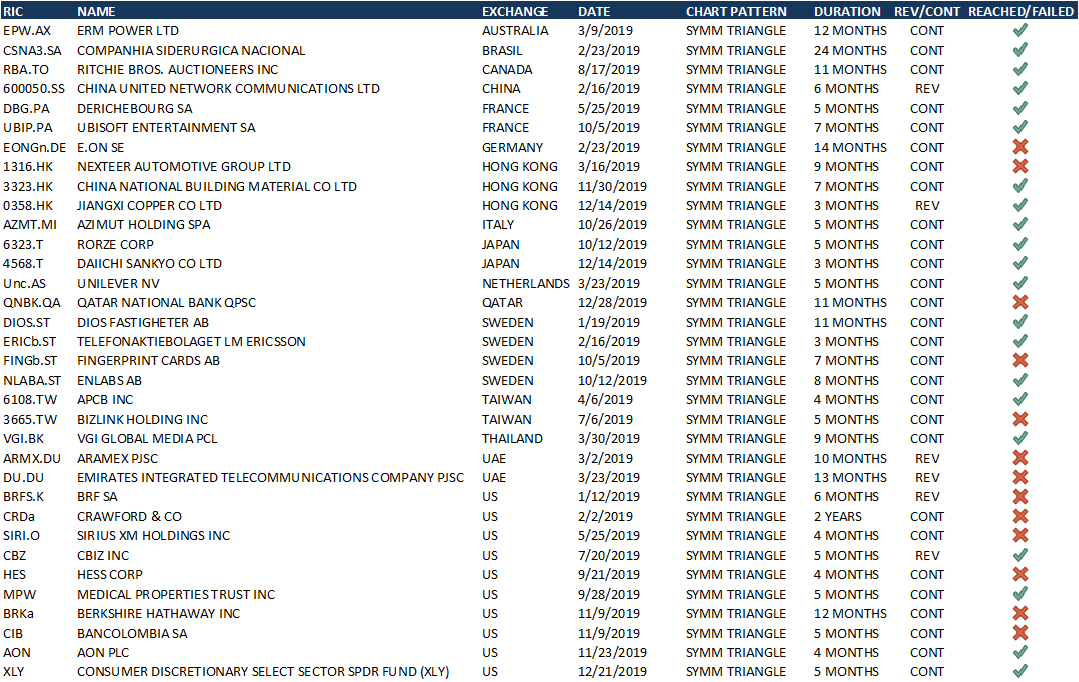Click the green checkmark in the XLY fund row
Image resolution: width=1079 pixels, height=682 pixels.
1020,671
